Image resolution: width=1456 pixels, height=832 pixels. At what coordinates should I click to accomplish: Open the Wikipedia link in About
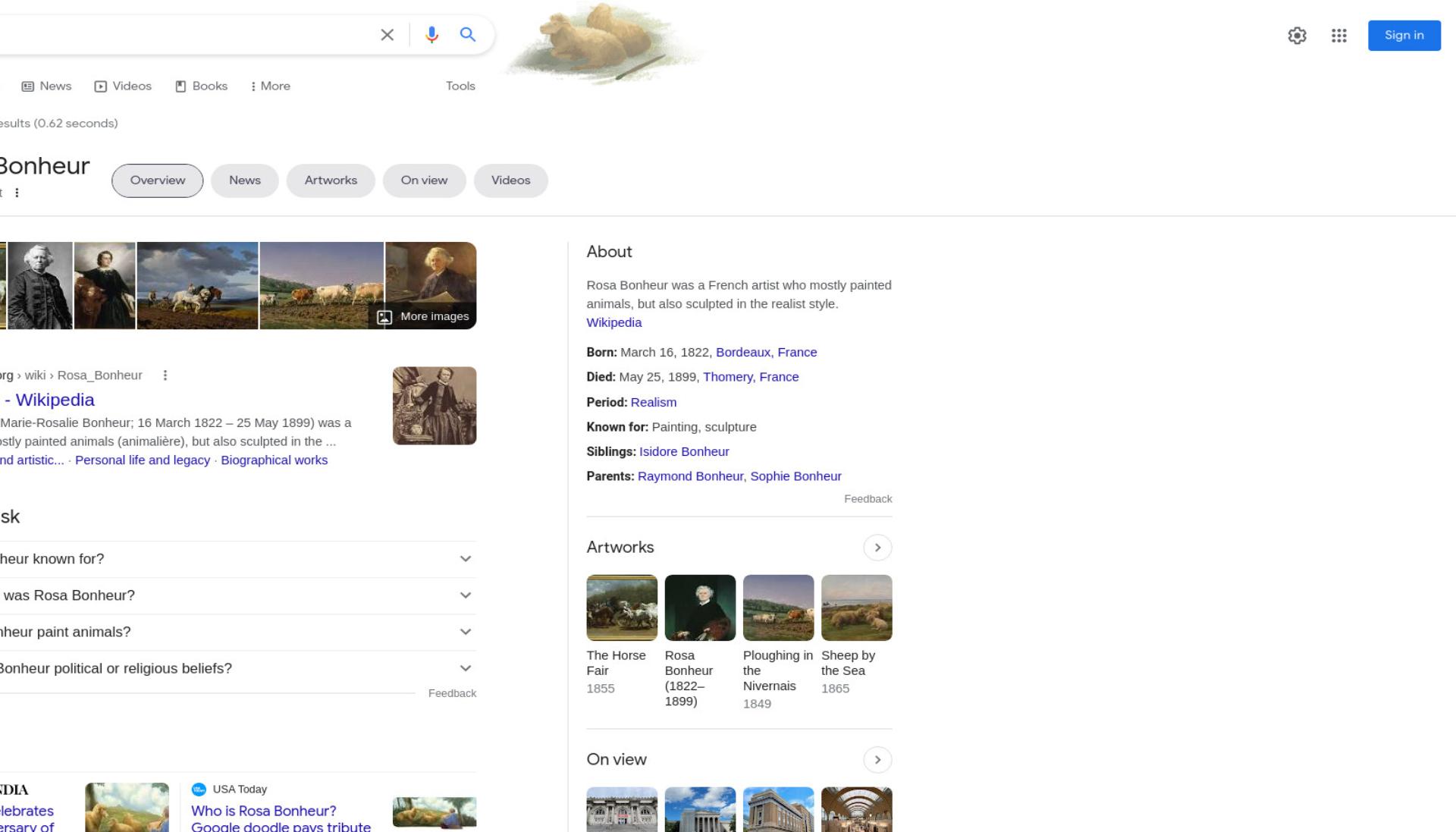(x=614, y=322)
